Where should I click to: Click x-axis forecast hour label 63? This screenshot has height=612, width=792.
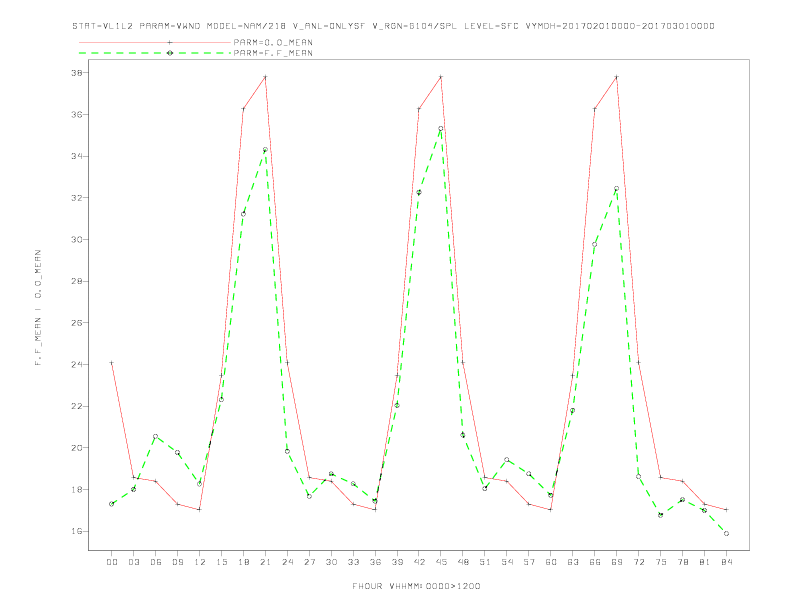(573, 562)
